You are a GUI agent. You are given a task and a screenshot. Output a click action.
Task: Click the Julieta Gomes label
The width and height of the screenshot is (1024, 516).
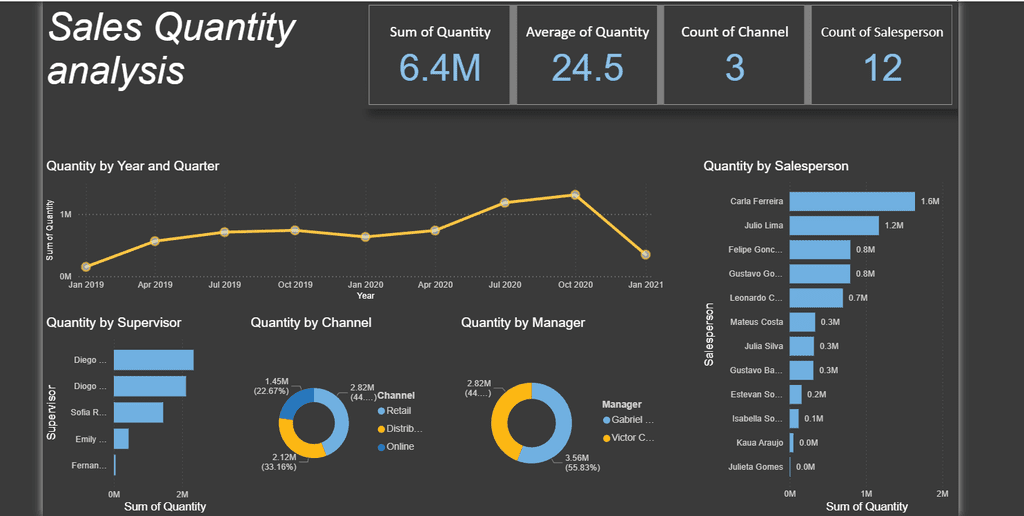(756, 467)
